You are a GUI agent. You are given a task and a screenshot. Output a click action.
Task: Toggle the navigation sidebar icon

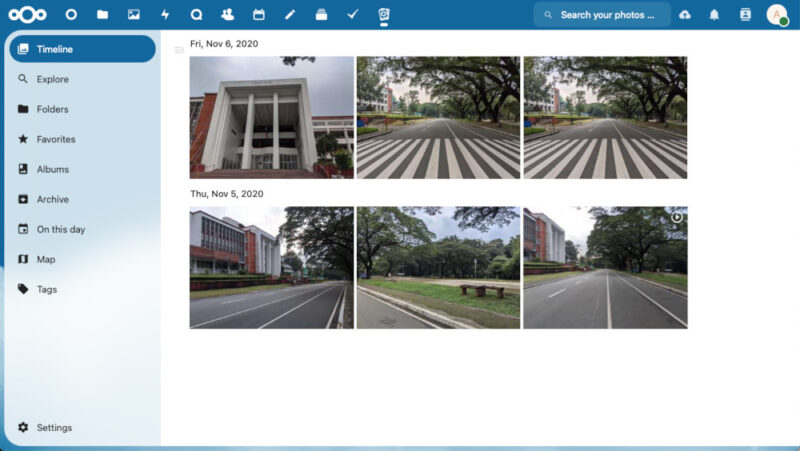tap(179, 50)
